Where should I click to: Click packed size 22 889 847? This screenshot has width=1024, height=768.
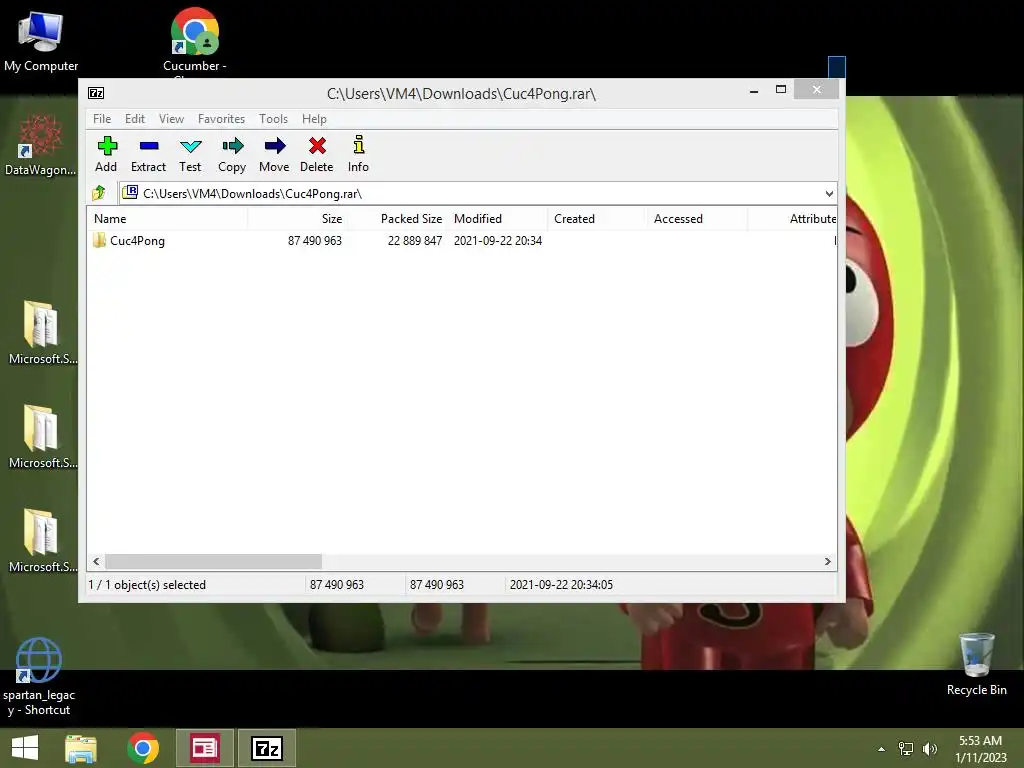point(415,240)
